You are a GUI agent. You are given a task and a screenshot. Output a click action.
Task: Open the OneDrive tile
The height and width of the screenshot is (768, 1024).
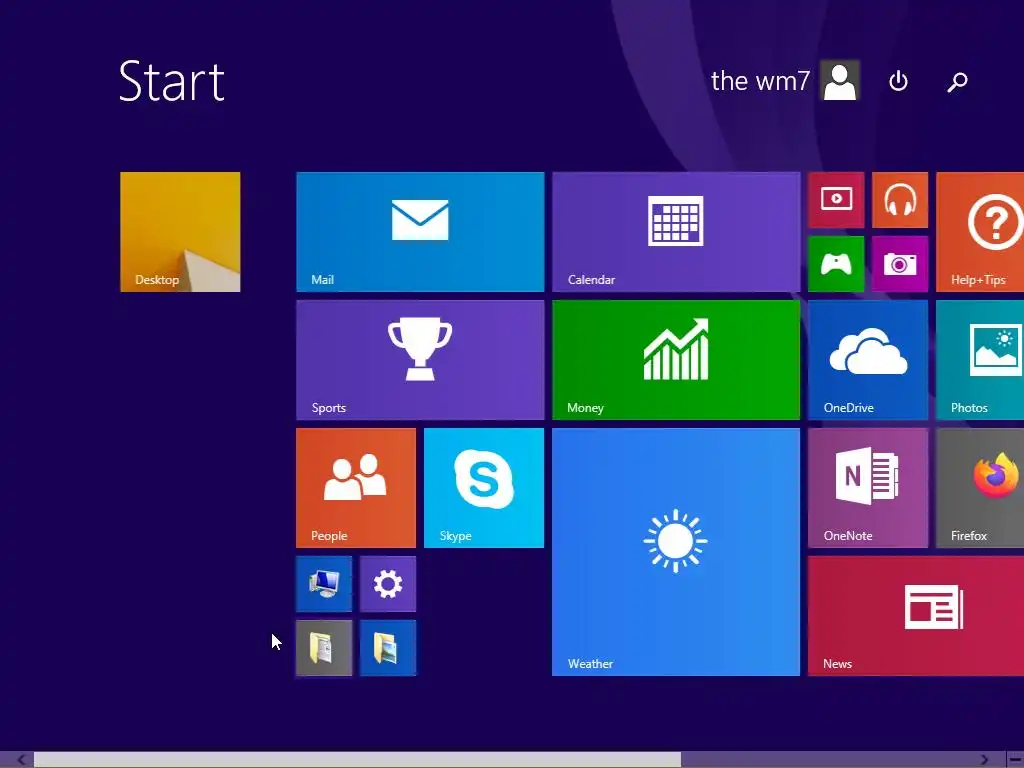tap(868, 360)
